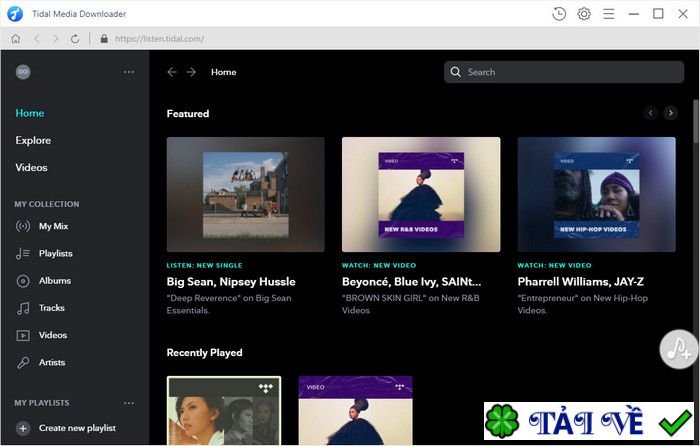700x446 pixels.
Task: Open settings gear in title bar
Action: click(x=584, y=14)
